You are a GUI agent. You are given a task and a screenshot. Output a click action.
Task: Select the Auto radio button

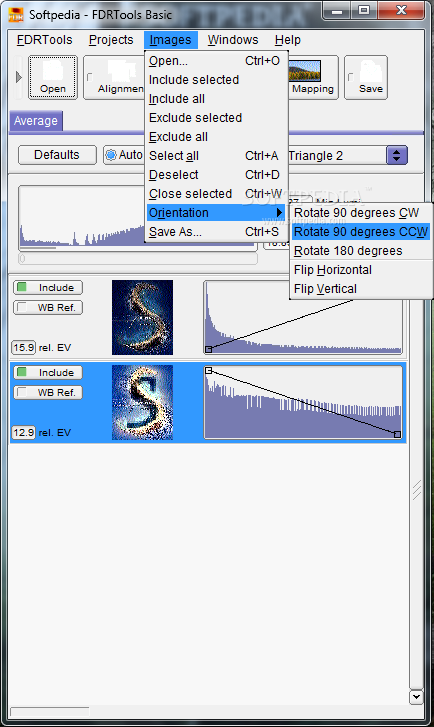(111, 155)
